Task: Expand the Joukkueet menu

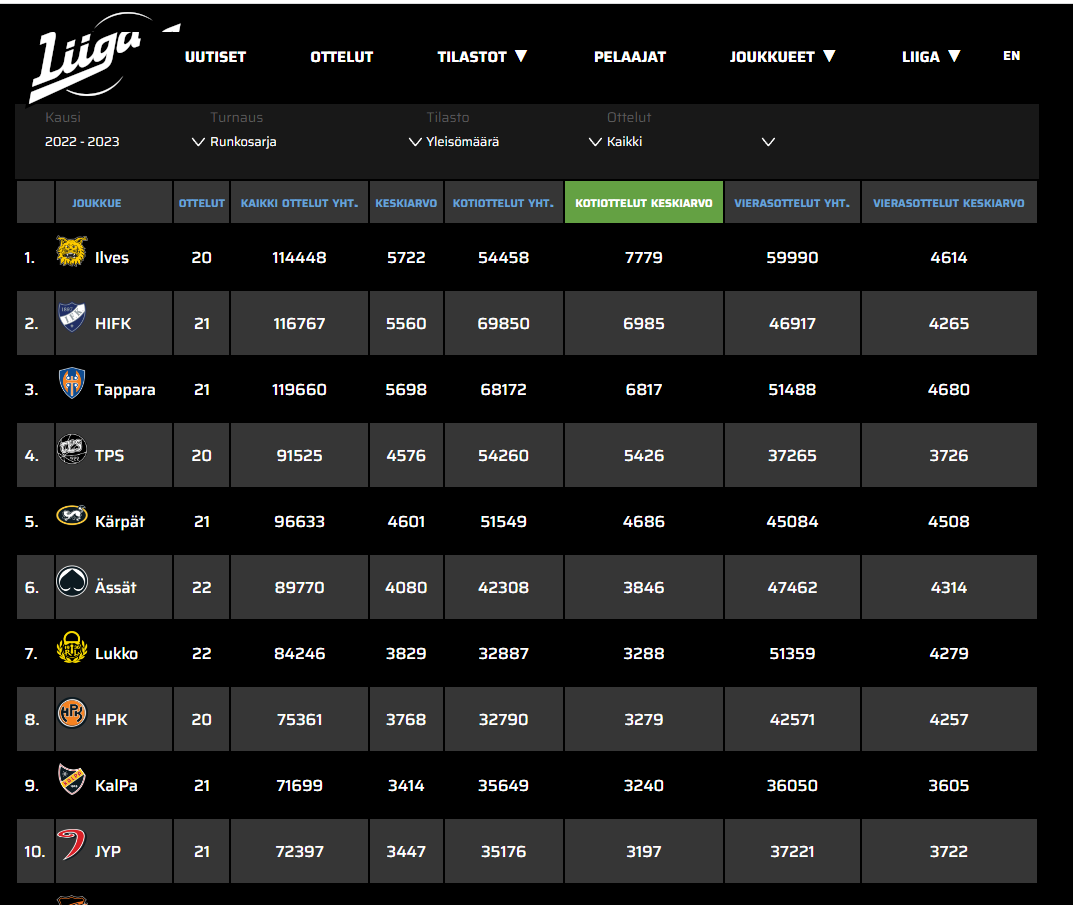Action: pos(782,57)
